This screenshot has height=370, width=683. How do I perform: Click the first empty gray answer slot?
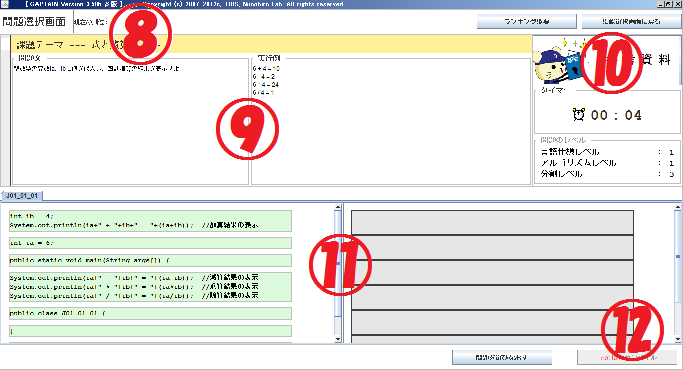[x=492, y=223]
